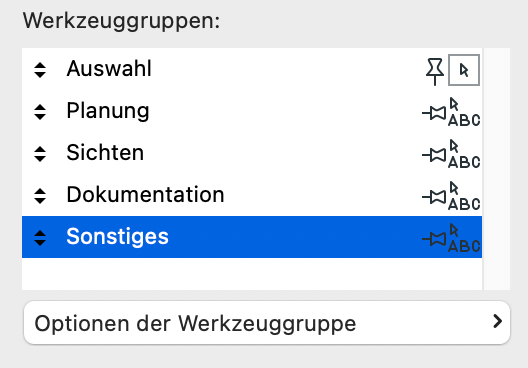Toggle the pin icon in Sichten row
This screenshot has width=528, height=368.
(x=434, y=155)
